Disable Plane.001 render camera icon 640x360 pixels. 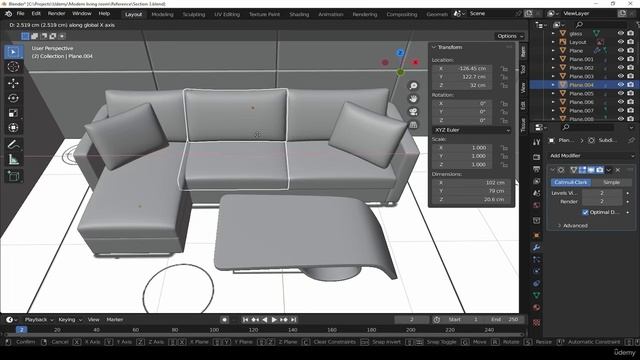(x=631, y=59)
